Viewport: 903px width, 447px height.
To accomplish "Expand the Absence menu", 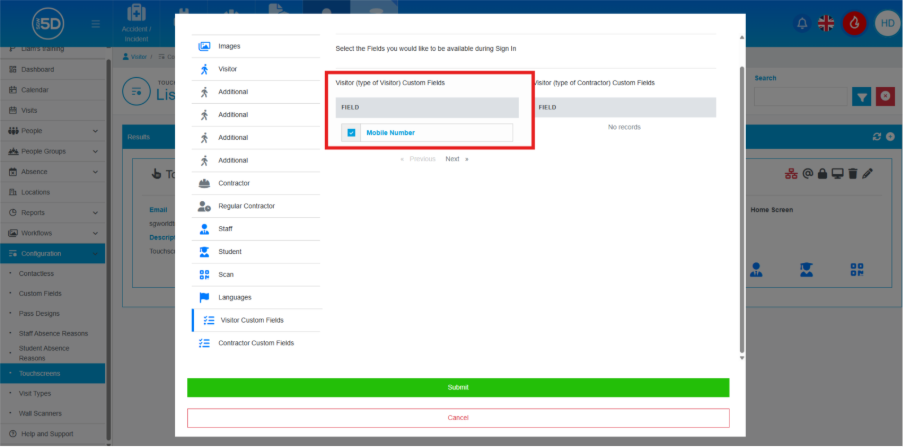I will click(x=52, y=172).
